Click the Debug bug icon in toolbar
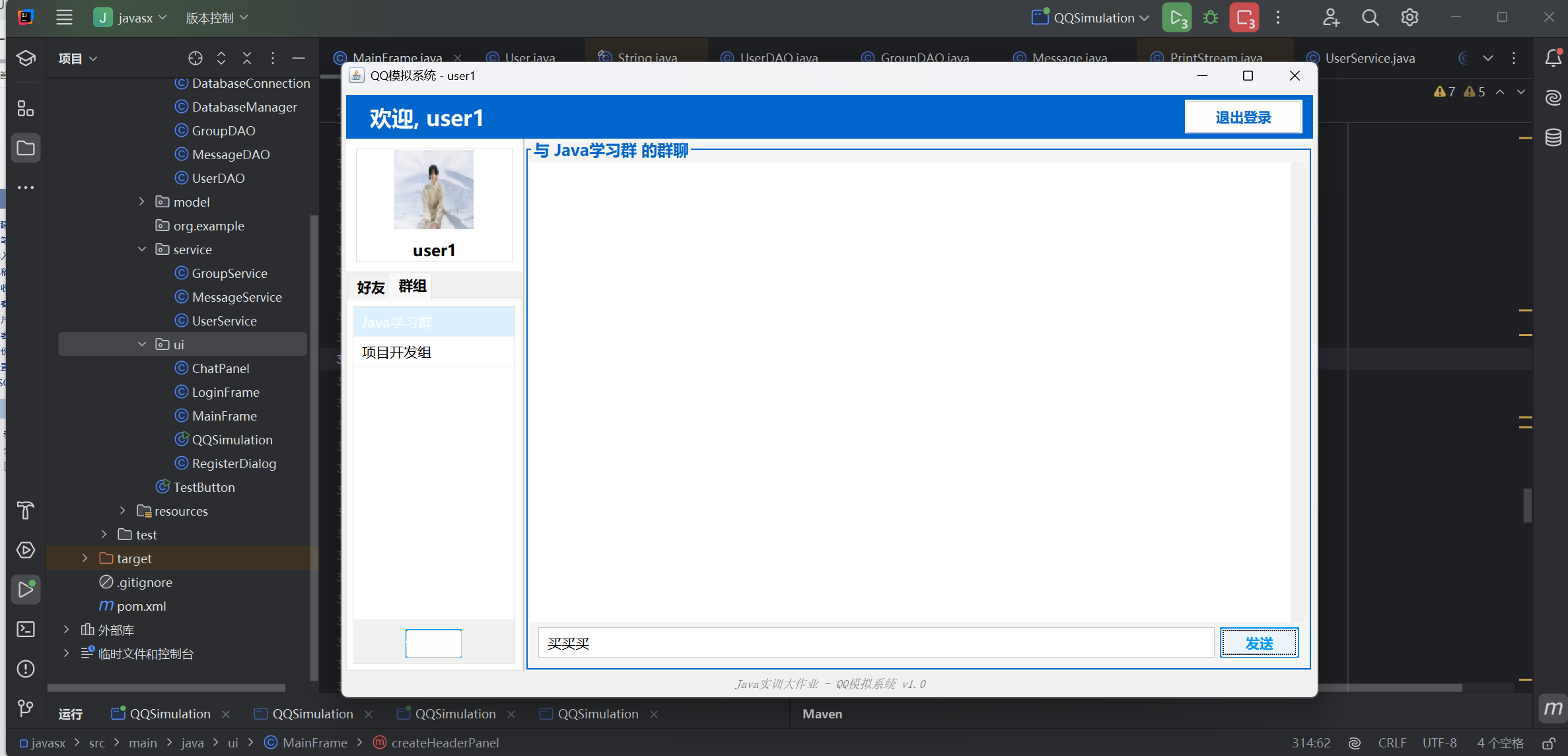The width and height of the screenshot is (1568, 756). pyautogui.click(x=1211, y=18)
